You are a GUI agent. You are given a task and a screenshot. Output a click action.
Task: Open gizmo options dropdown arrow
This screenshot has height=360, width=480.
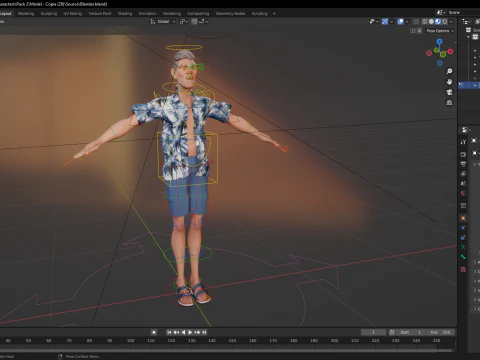coord(391,22)
